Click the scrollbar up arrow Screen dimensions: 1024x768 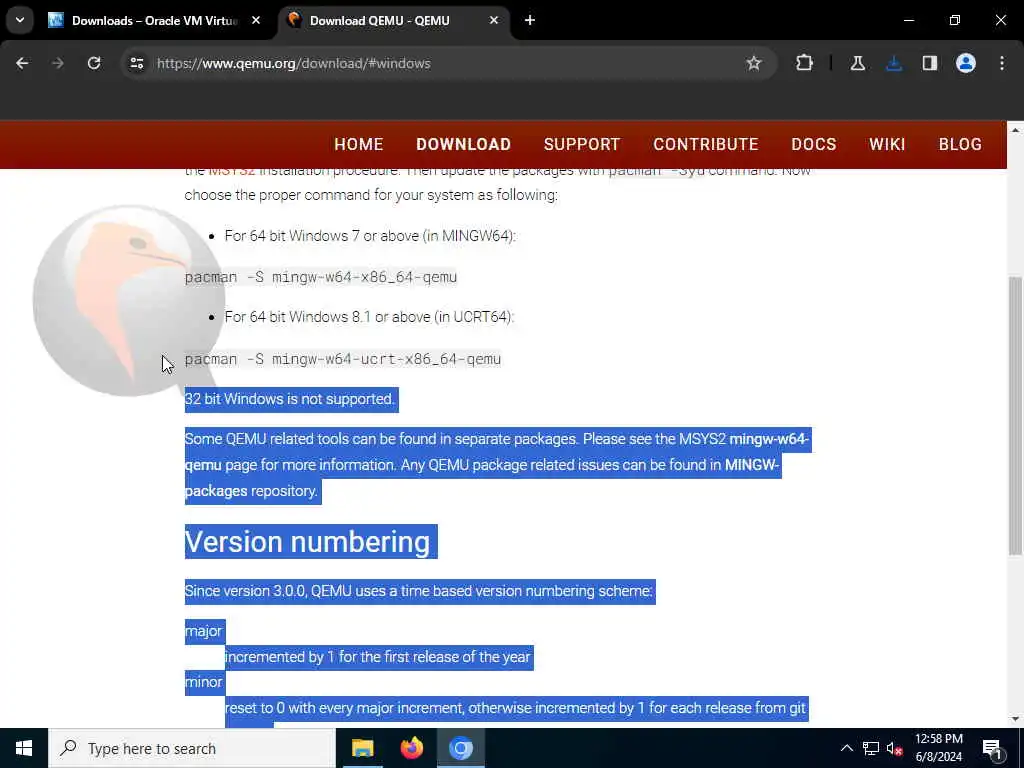point(1015,130)
